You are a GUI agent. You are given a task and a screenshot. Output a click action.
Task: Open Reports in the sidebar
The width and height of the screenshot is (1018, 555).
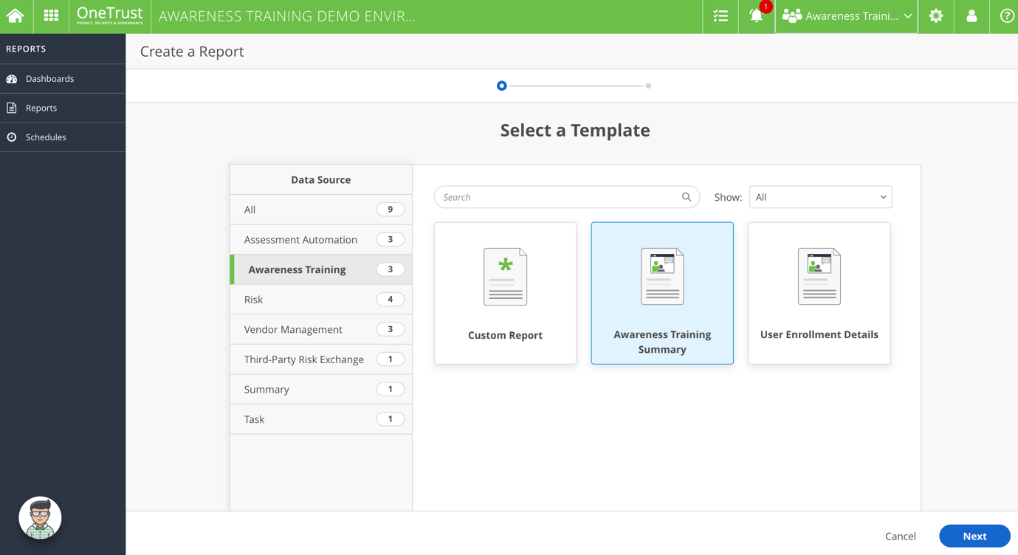coord(41,108)
